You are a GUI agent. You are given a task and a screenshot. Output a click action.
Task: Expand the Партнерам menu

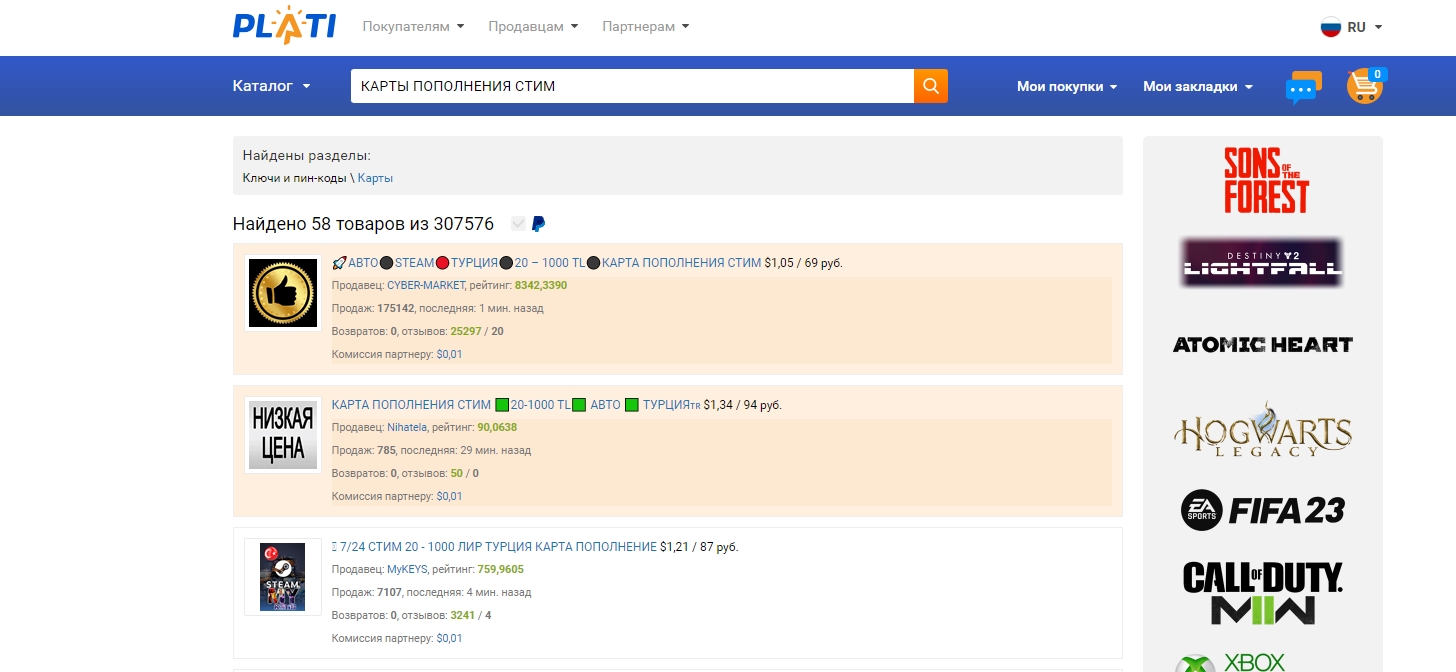pos(645,27)
